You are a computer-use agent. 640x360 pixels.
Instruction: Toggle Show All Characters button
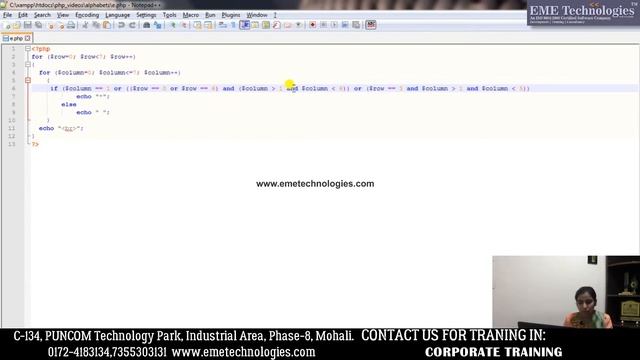pos(233,25)
